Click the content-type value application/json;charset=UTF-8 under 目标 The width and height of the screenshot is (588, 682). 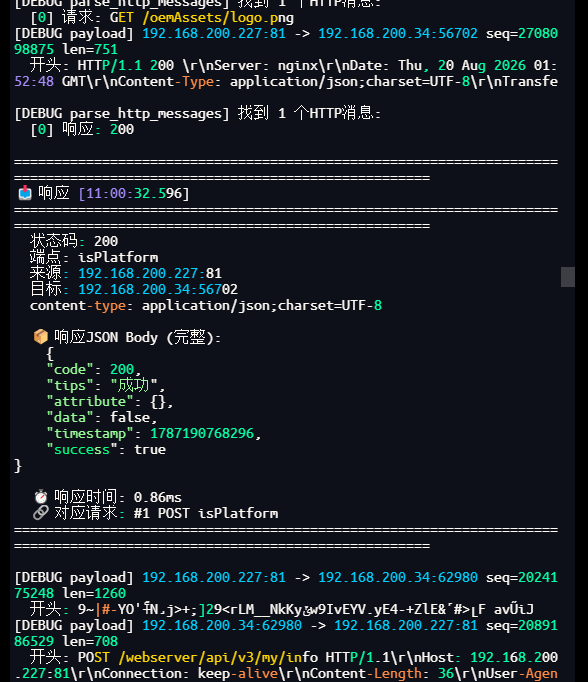(x=262, y=306)
